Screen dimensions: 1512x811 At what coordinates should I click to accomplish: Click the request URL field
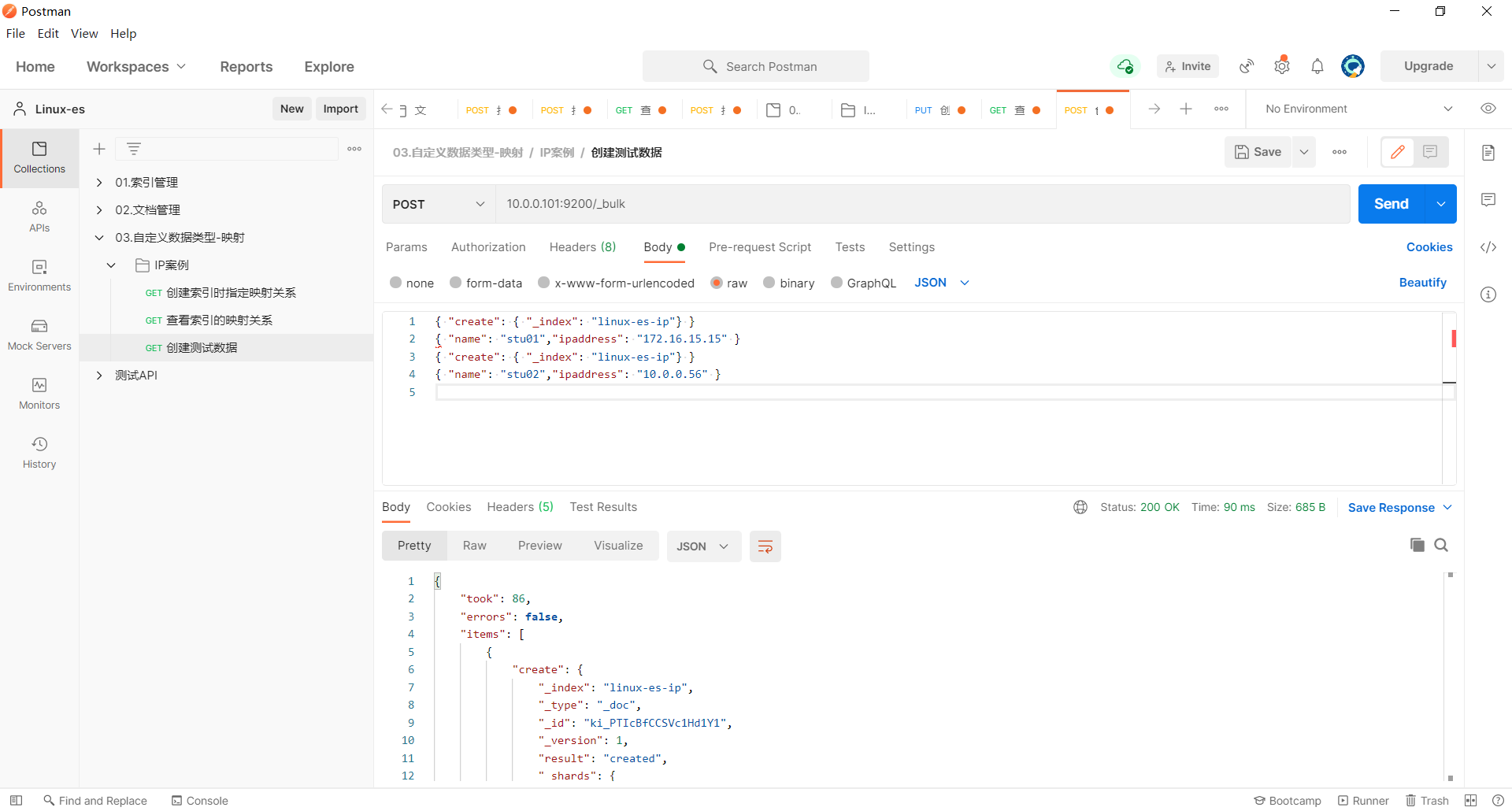(x=921, y=204)
